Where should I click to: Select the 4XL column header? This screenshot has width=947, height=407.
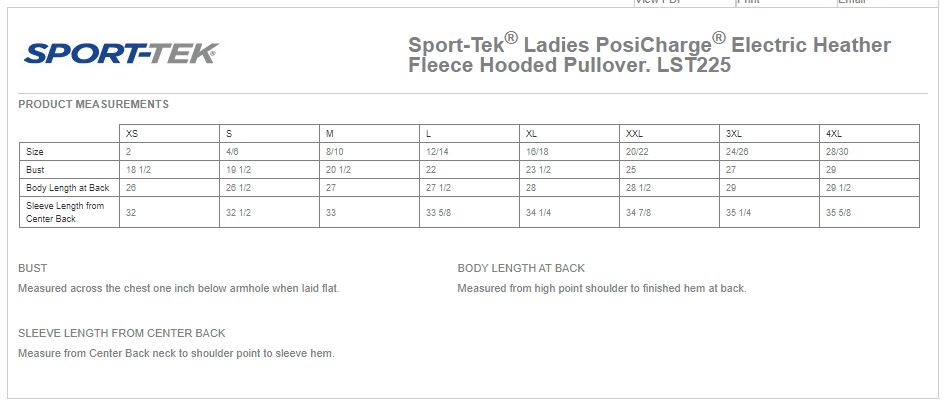(x=834, y=134)
